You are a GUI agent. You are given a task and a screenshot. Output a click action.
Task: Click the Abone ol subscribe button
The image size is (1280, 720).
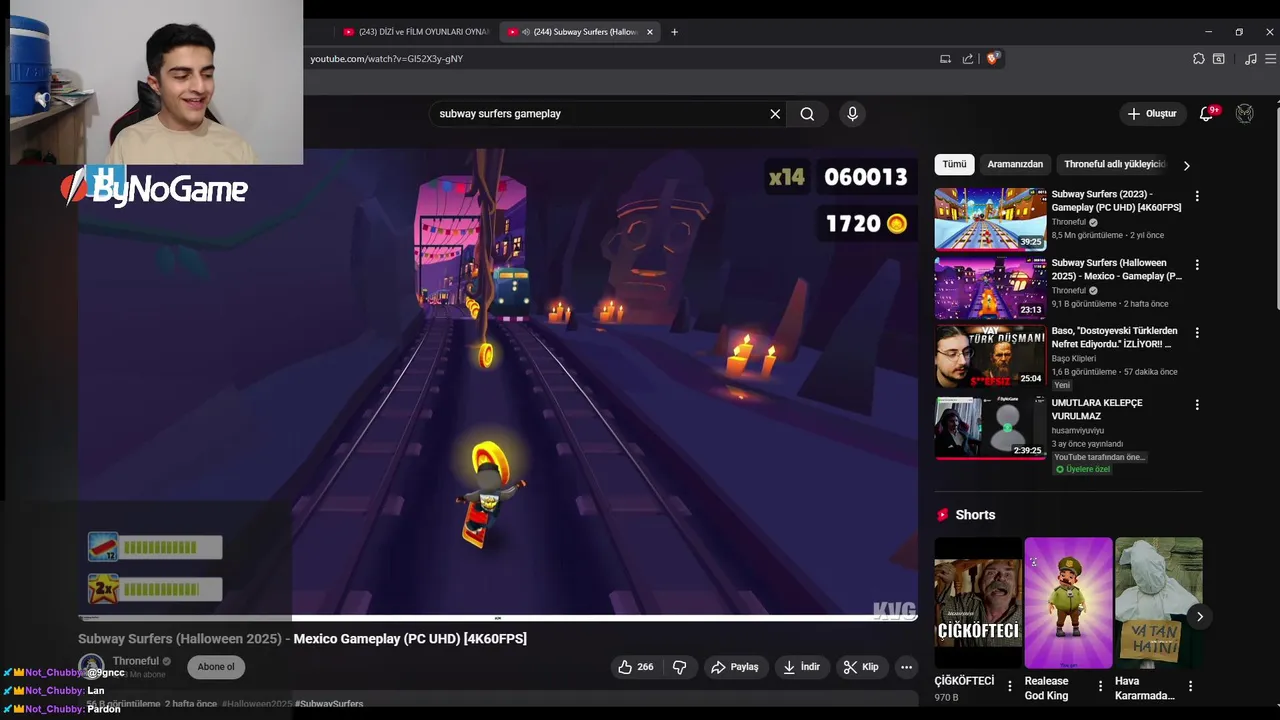(216, 667)
